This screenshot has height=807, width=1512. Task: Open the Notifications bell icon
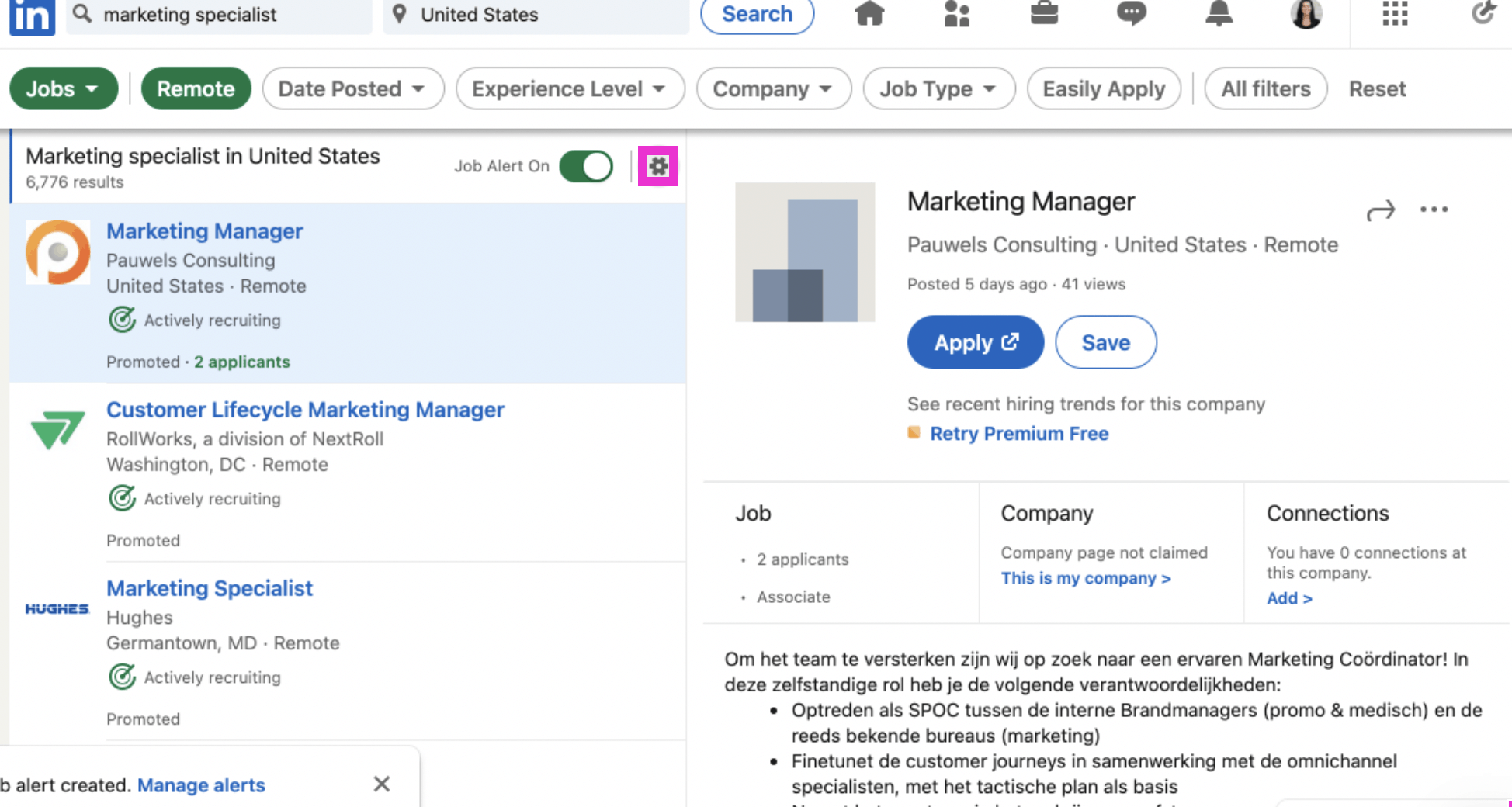[1219, 14]
